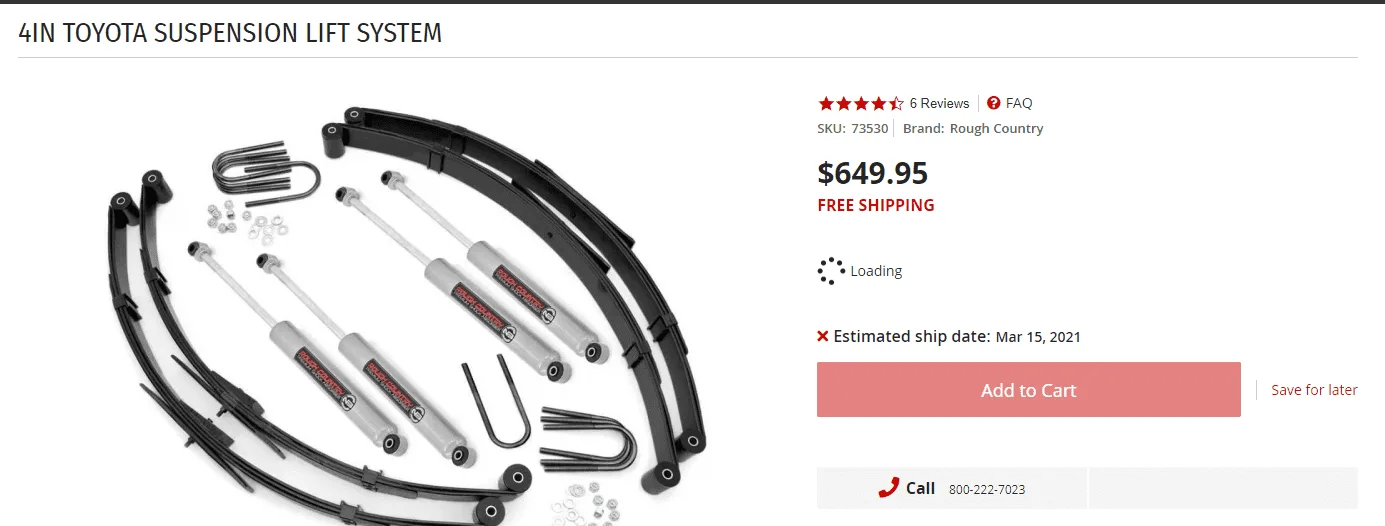Click the red phone handset icon
1385x526 pixels.
(x=888, y=488)
